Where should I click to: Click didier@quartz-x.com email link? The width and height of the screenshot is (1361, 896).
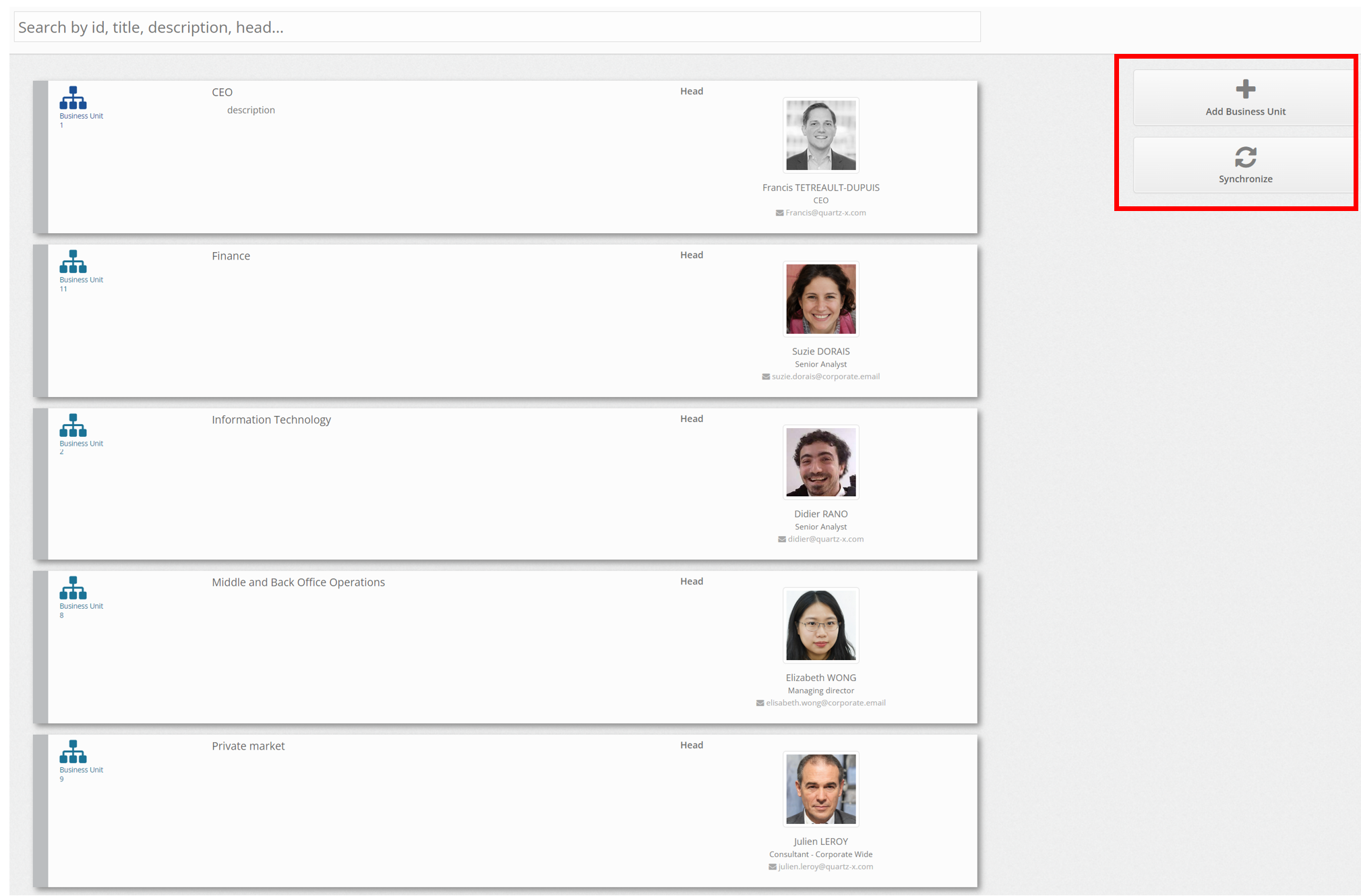[x=825, y=539]
